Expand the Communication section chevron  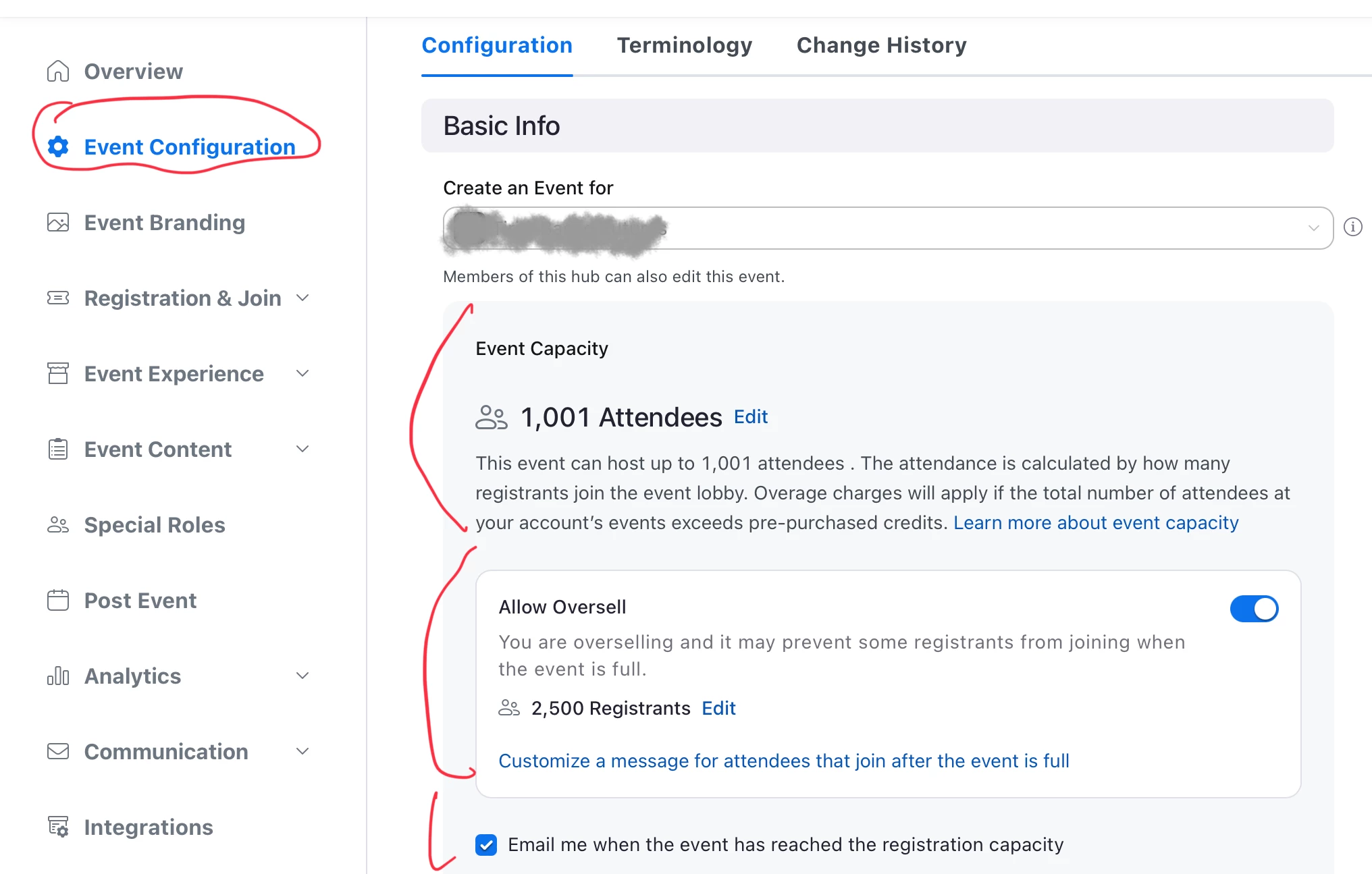click(x=302, y=751)
